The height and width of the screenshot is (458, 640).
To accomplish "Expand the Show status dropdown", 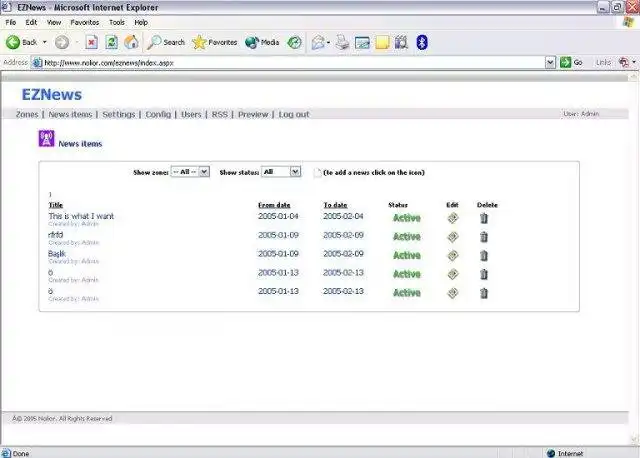I will click(x=281, y=172).
